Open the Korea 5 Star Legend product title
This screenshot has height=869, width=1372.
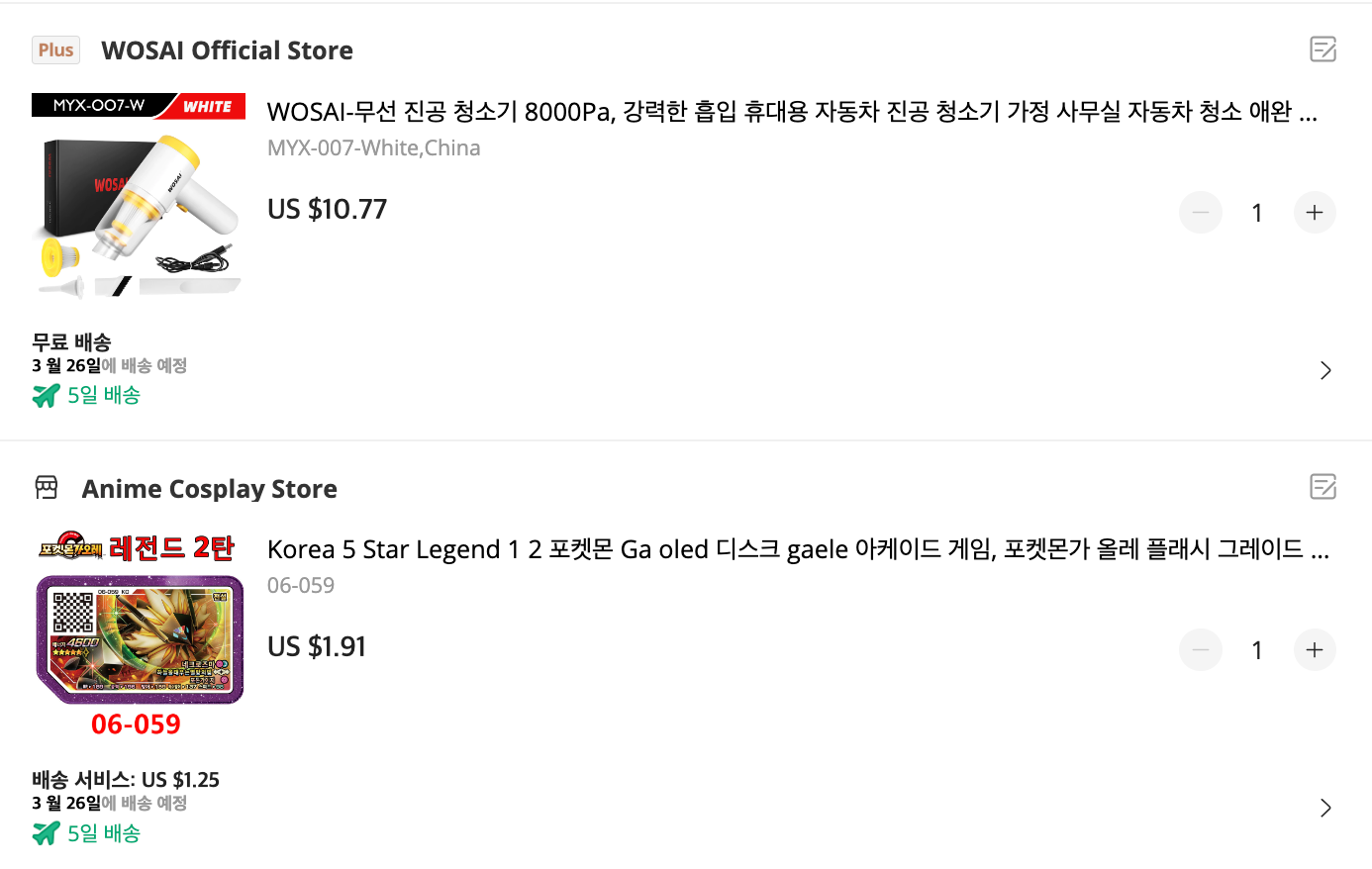pos(790,549)
